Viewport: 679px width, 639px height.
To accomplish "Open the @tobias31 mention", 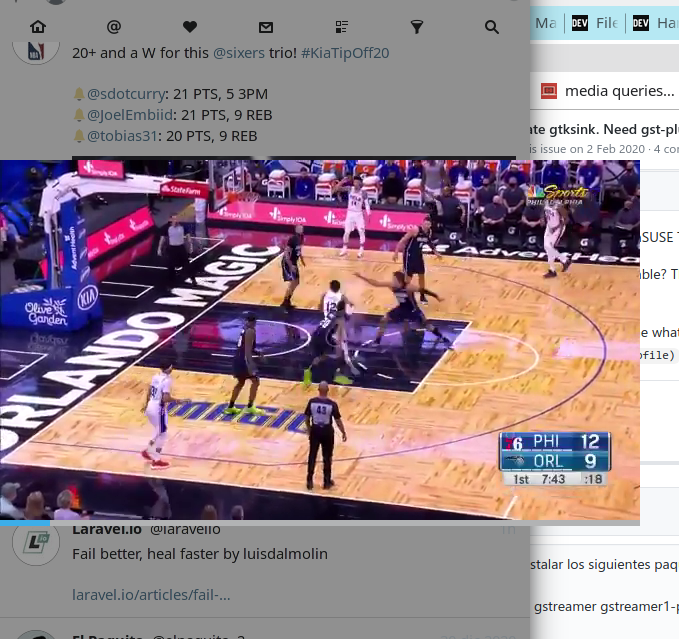I will [x=122, y=136].
